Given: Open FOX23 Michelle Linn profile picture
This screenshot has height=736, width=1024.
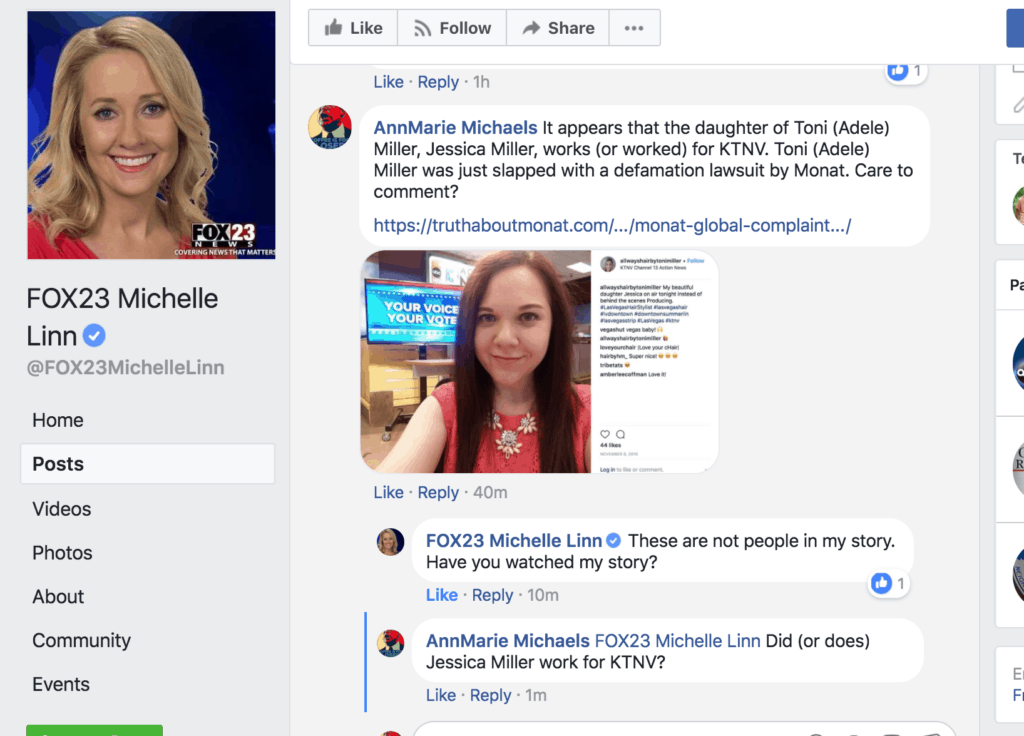Looking at the screenshot, I should click(151, 135).
